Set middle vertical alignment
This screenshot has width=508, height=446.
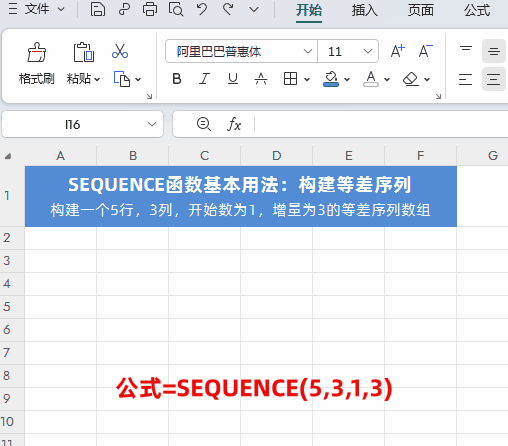(x=494, y=51)
